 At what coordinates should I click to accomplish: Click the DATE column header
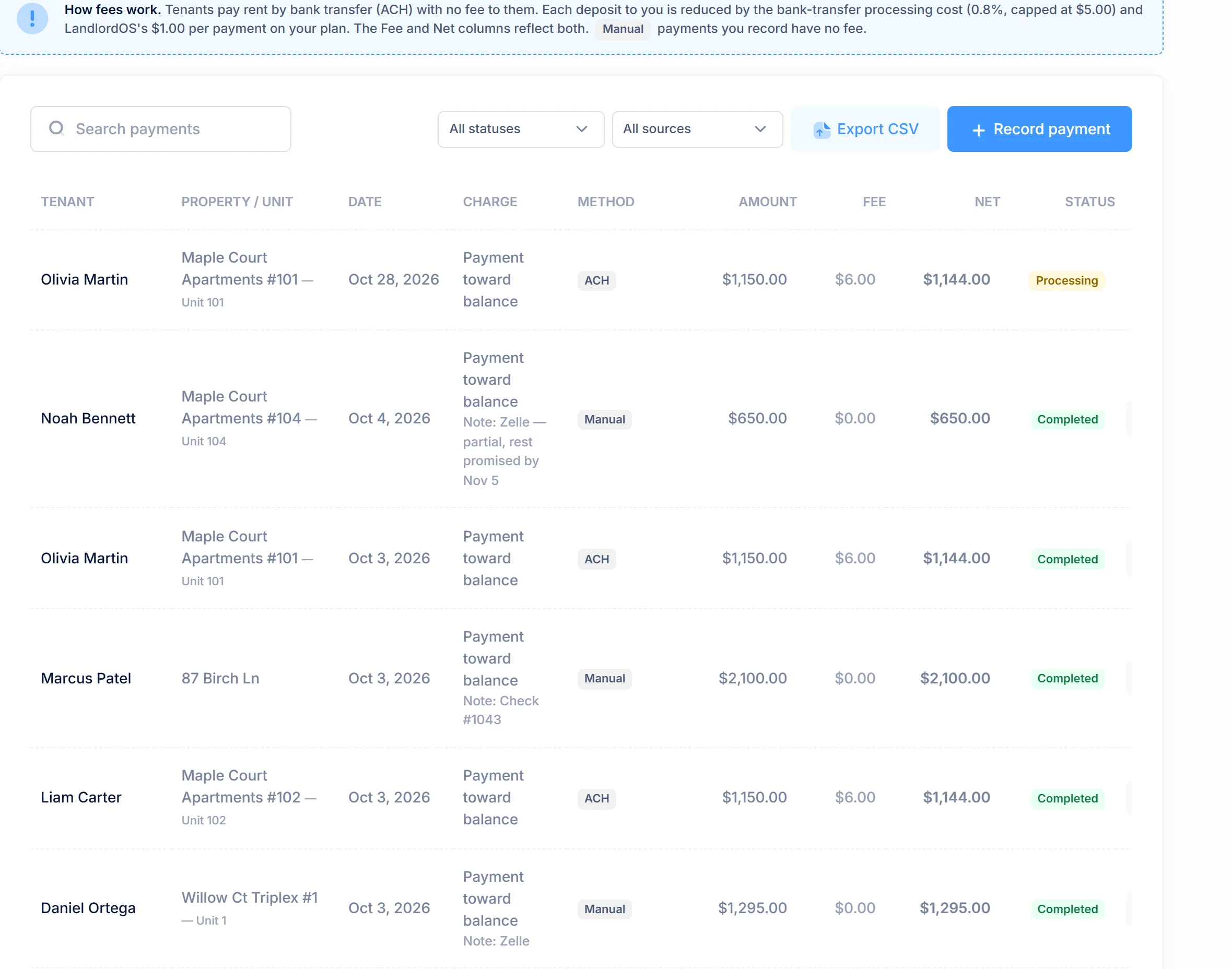tap(365, 202)
